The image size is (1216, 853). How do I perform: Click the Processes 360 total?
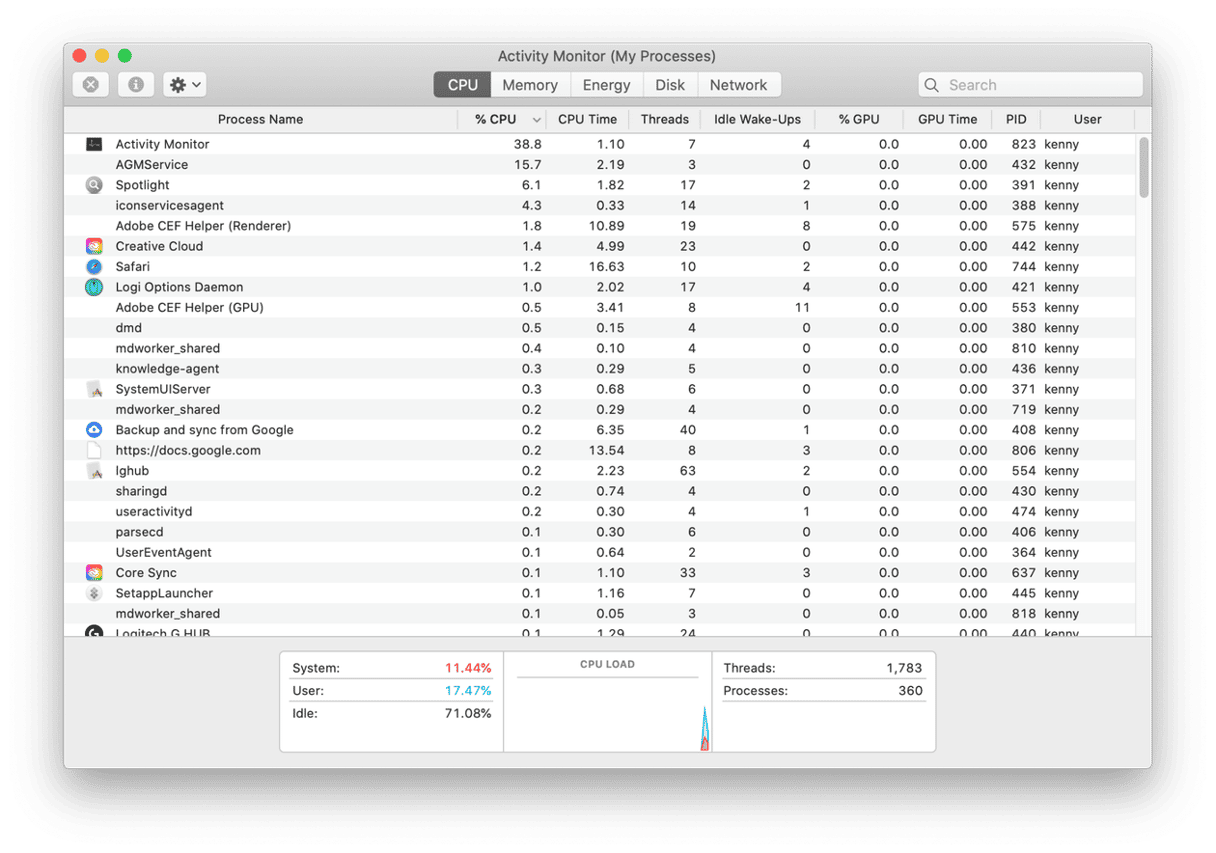coord(910,691)
